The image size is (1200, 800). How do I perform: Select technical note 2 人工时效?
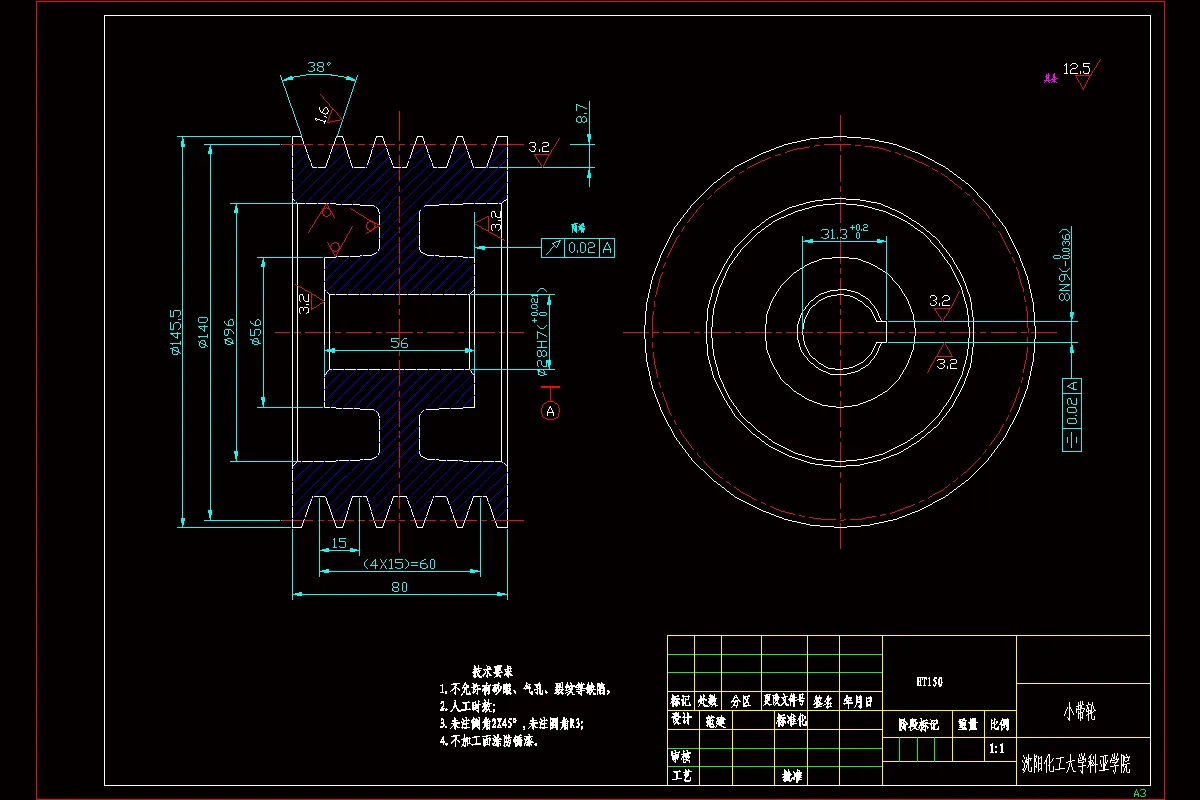468,706
